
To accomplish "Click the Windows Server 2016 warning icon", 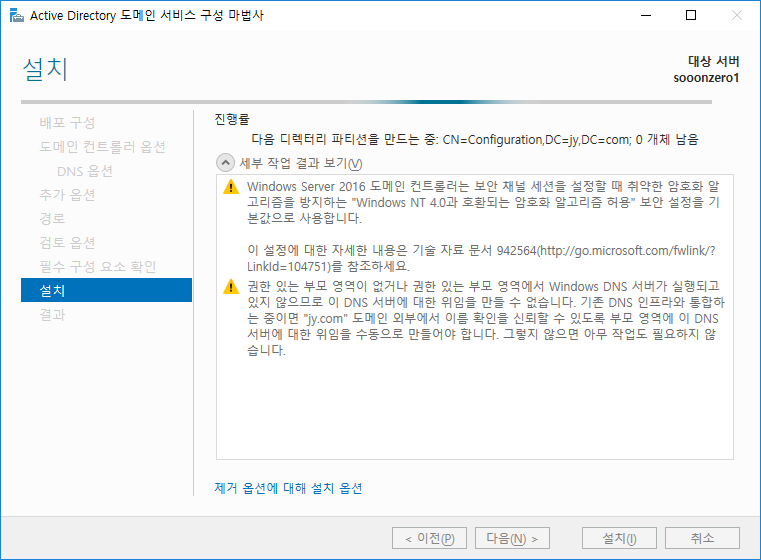I will point(231,187).
